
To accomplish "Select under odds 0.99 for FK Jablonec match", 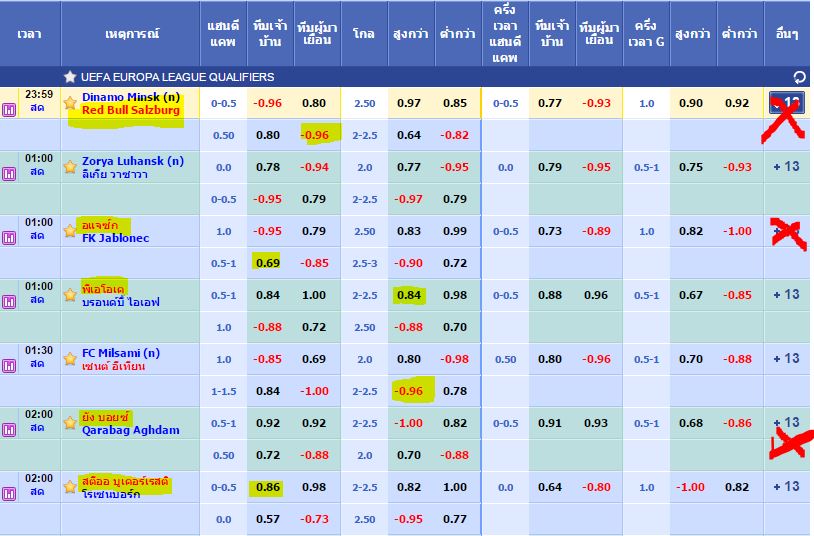I will point(455,231).
